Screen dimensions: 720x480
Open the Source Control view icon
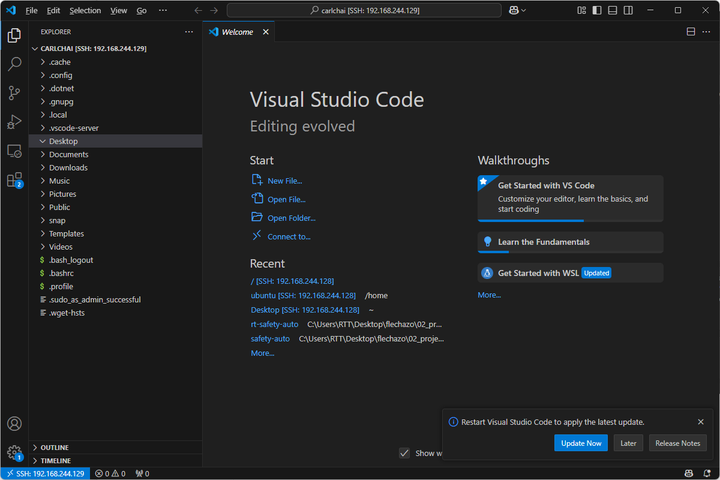[x=14, y=93]
